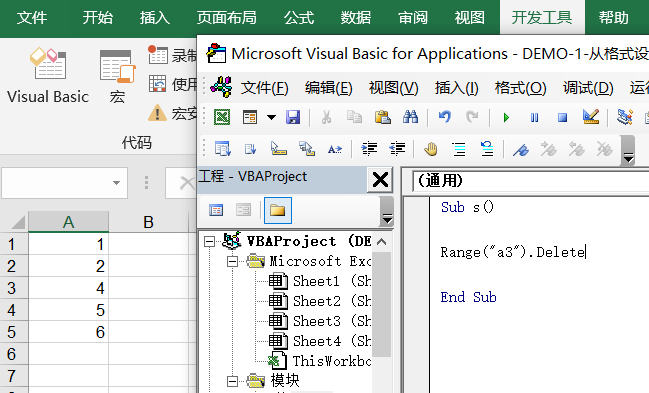The height and width of the screenshot is (393, 649).
Task: Click View Object icon in project panel
Action: pos(243,210)
